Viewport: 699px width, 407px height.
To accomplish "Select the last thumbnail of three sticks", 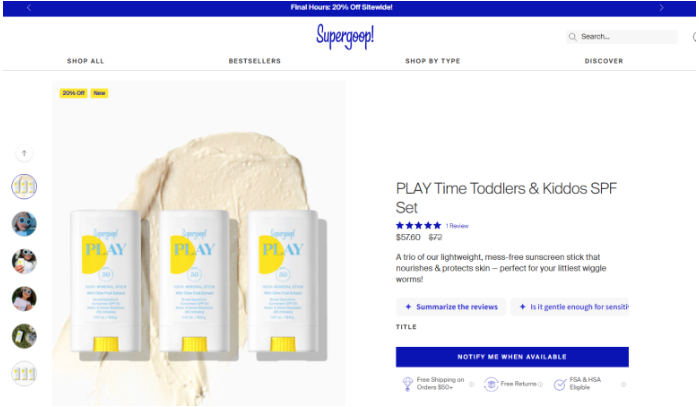I will (24, 374).
